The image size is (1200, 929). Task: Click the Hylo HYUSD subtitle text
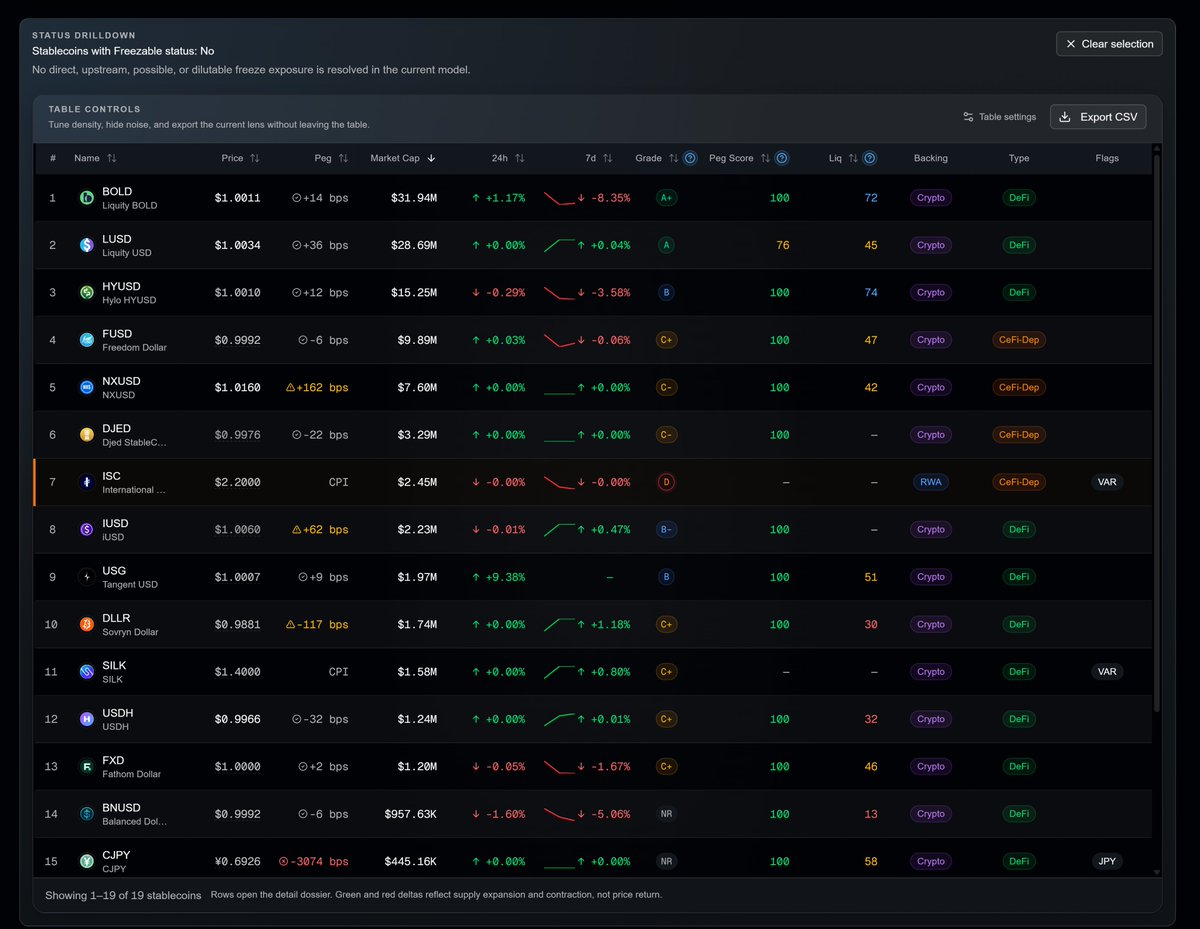click(129, 300)
